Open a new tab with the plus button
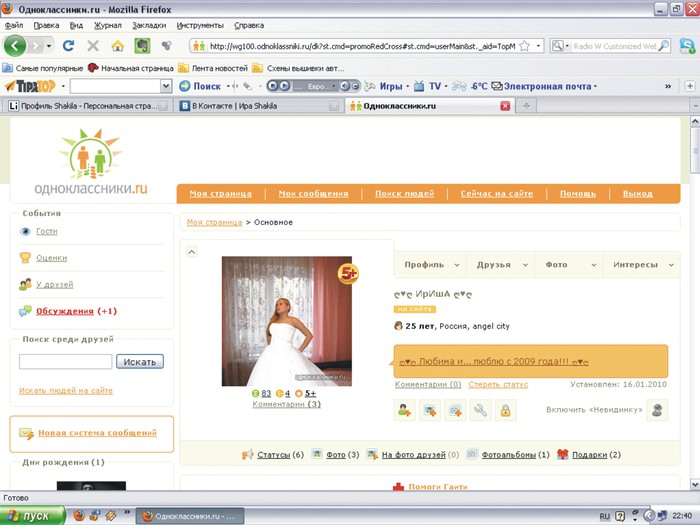The height and width of the screenshot is (525, 700). [526, 106]
